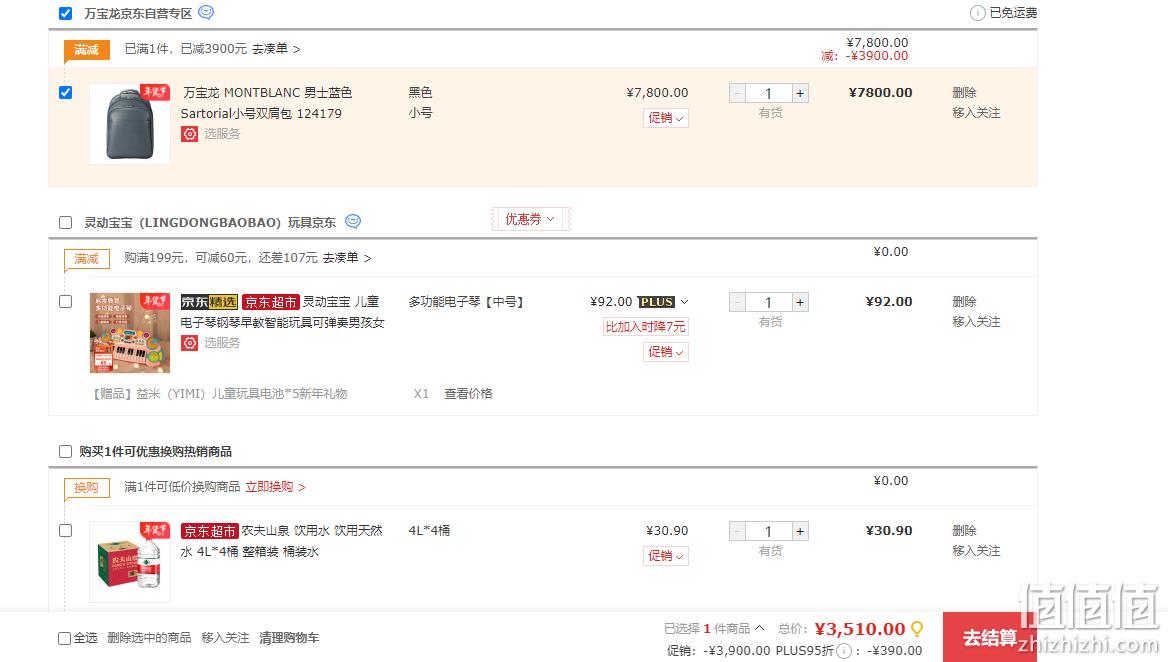Open 灵动宝宝 (LINGDONGBAOBAO) 玩具京东 store link
This screenshot has height=662, width=1168.
click(210, 223)
